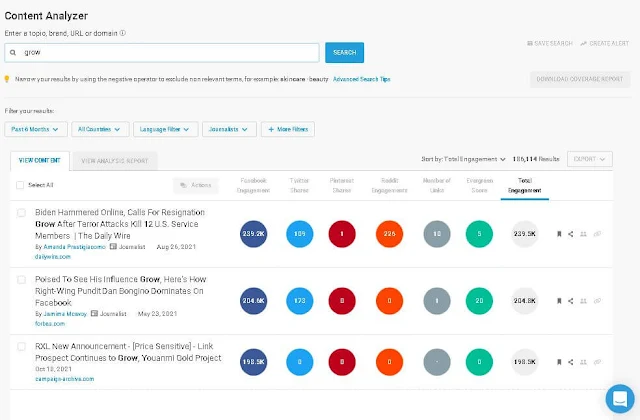Switch to the View Analysis Report tab
Screen dimensions: 640x420
tap(115, 161)
